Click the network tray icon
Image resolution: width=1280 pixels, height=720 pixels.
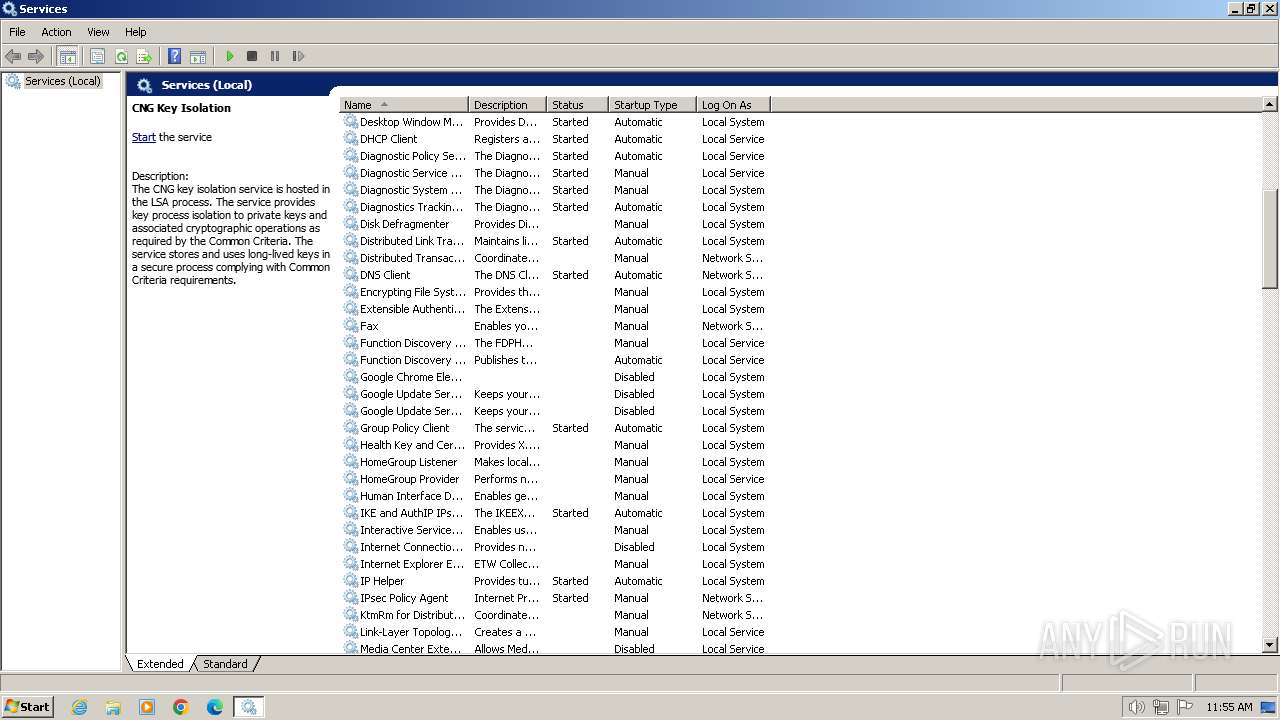[x=1161, y=707]
